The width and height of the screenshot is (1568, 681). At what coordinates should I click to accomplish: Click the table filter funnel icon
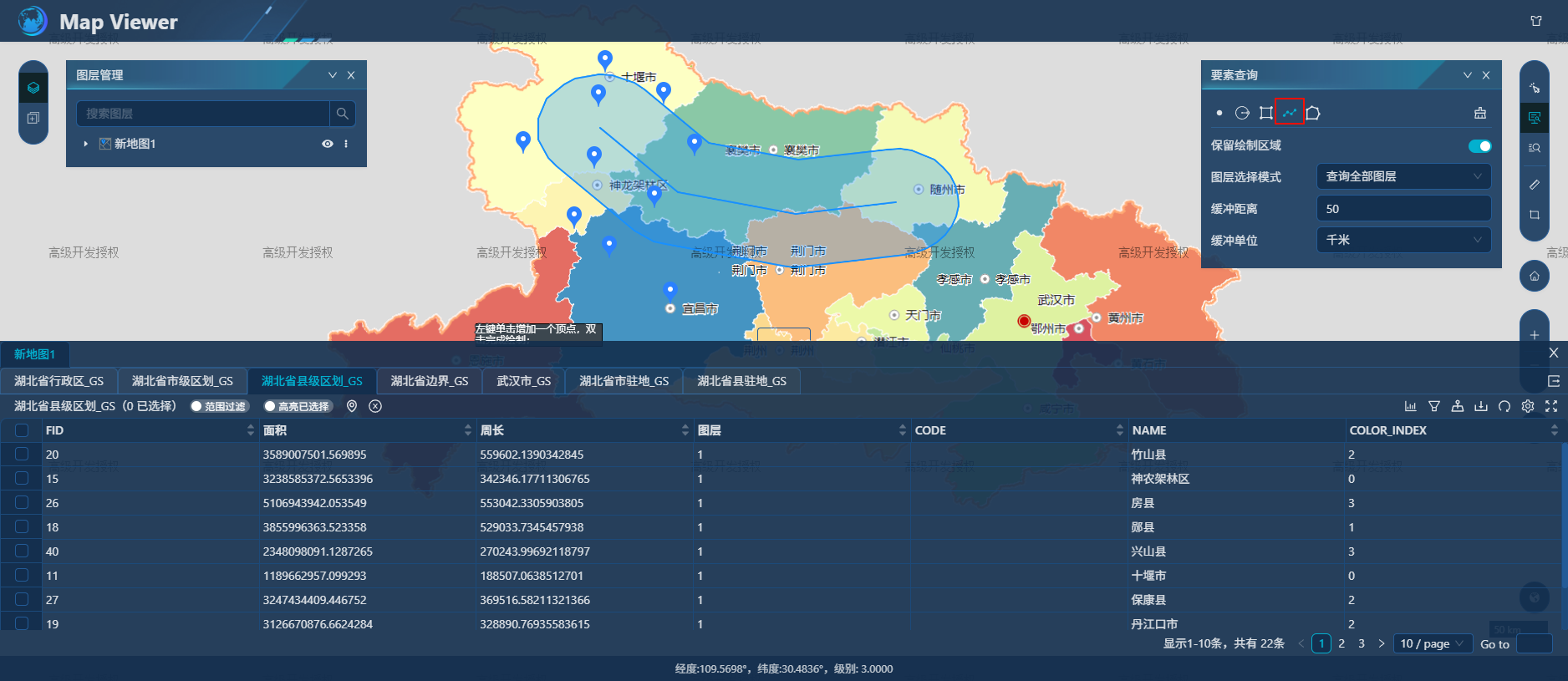click(x=1434, y=406)
